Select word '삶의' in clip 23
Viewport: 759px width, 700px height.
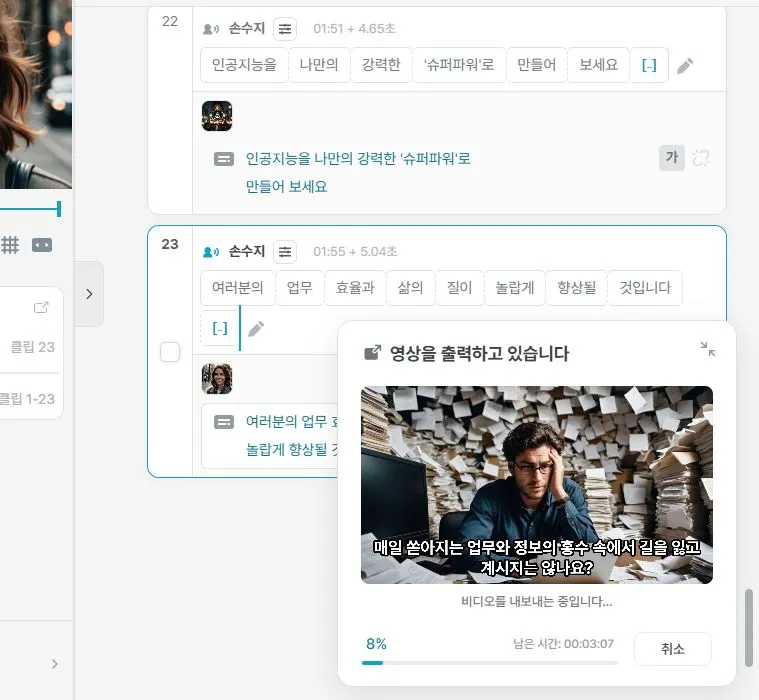click(x=410, y=288)
